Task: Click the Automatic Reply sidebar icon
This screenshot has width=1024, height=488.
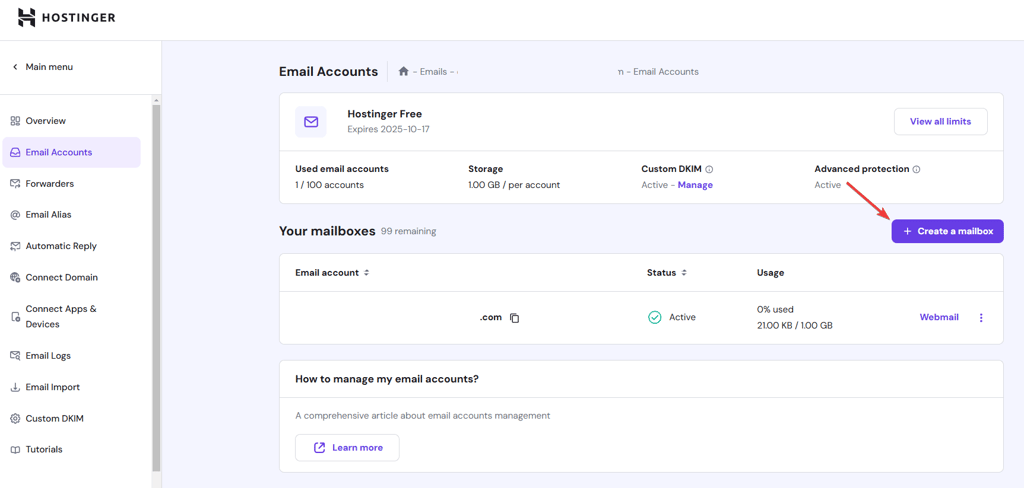Action: pos(15,246)
